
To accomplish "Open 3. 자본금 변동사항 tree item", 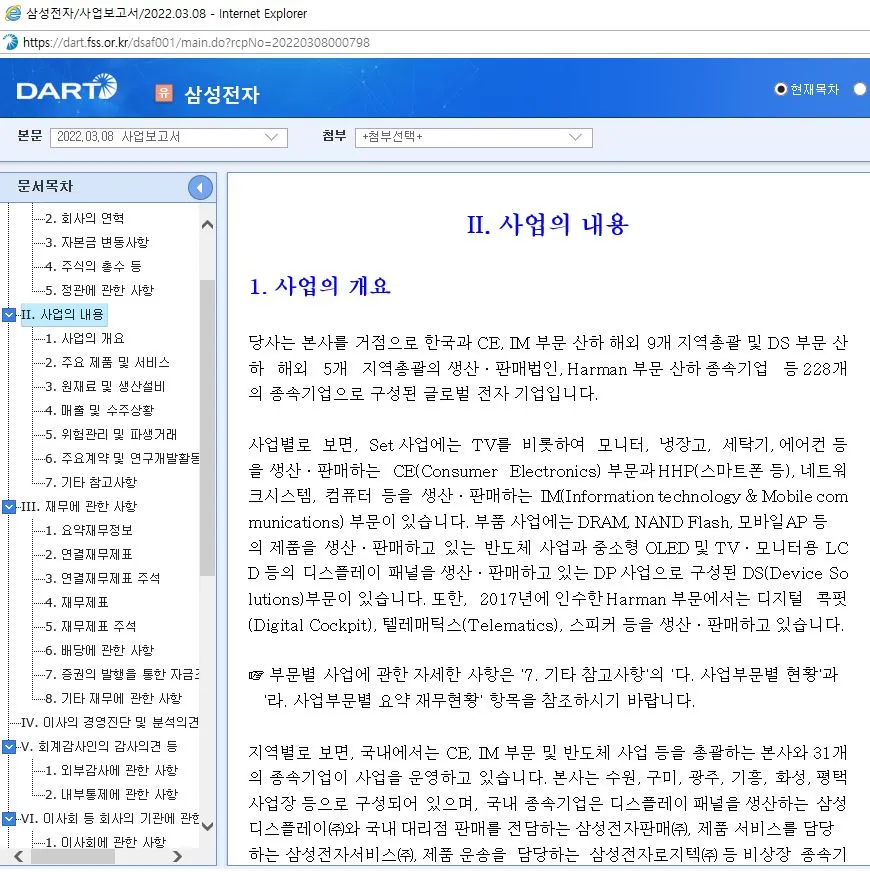I will (x=97, y=242).
